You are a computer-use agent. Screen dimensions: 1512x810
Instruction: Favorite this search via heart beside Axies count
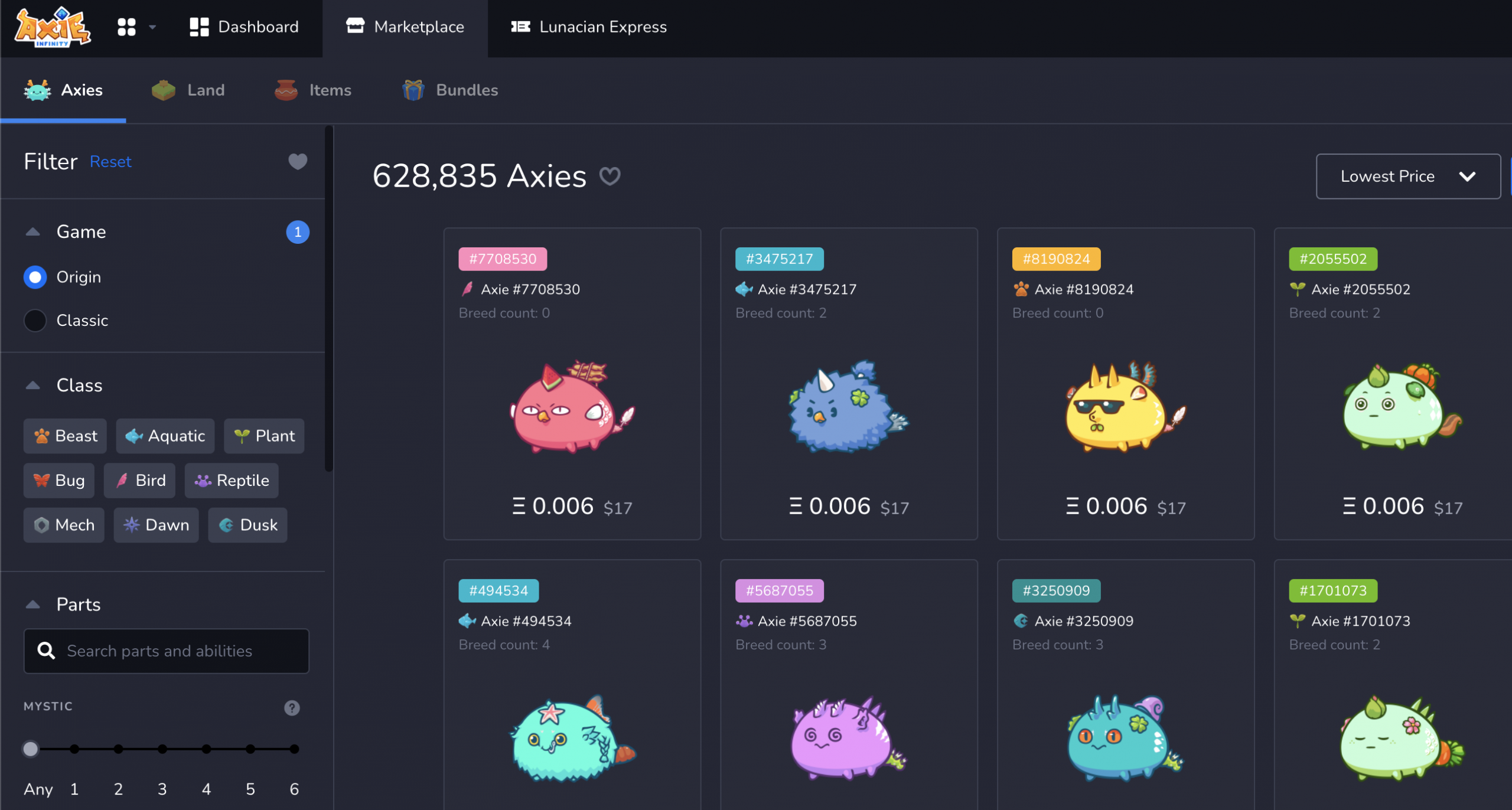(x=610, y=176)
